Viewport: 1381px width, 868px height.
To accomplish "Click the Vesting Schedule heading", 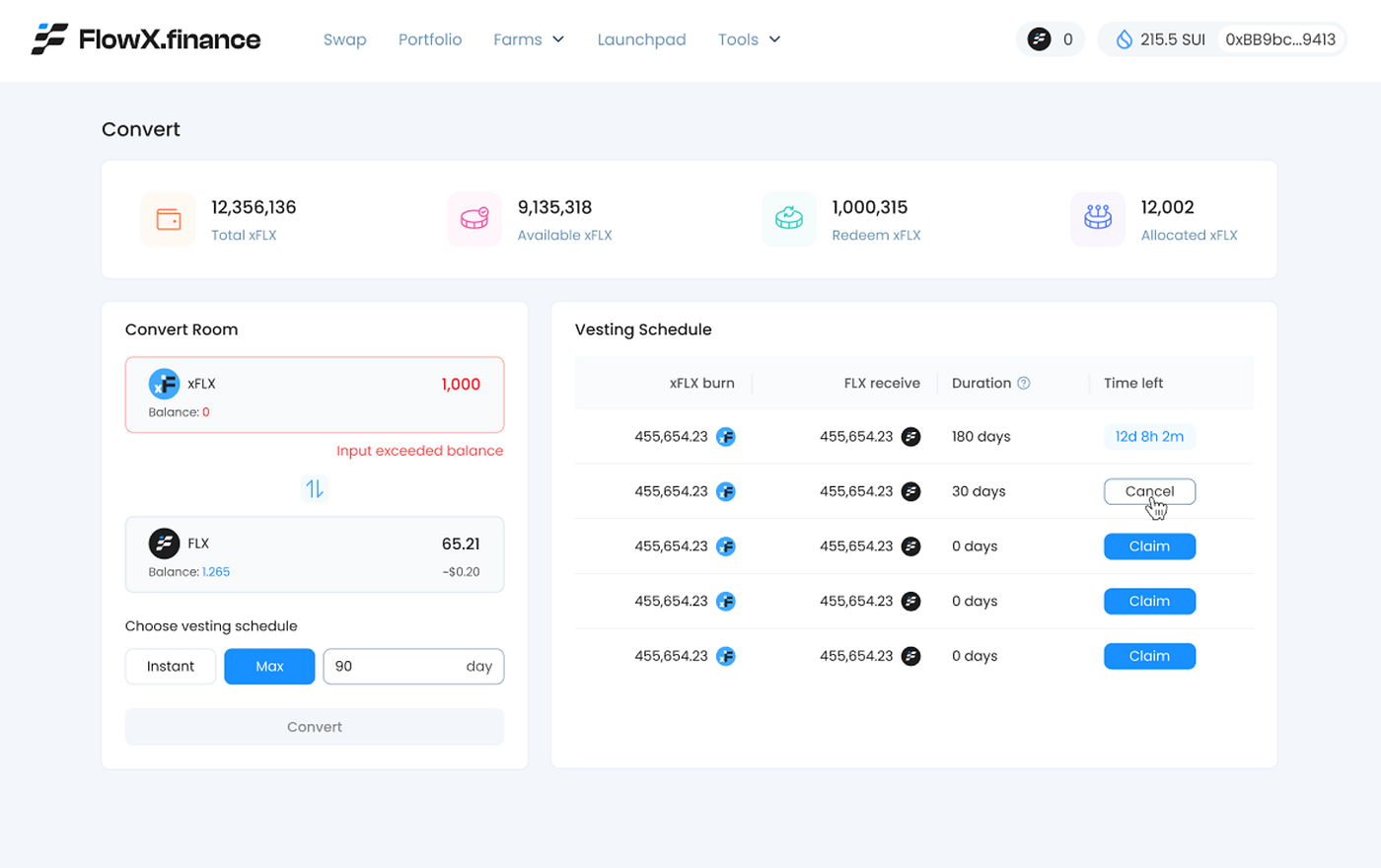I will click(x=643, y=329).
